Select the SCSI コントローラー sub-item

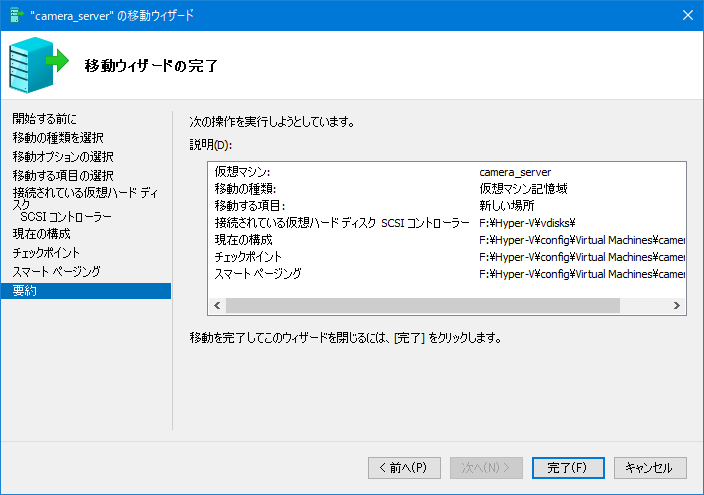[x=66, y=217]
